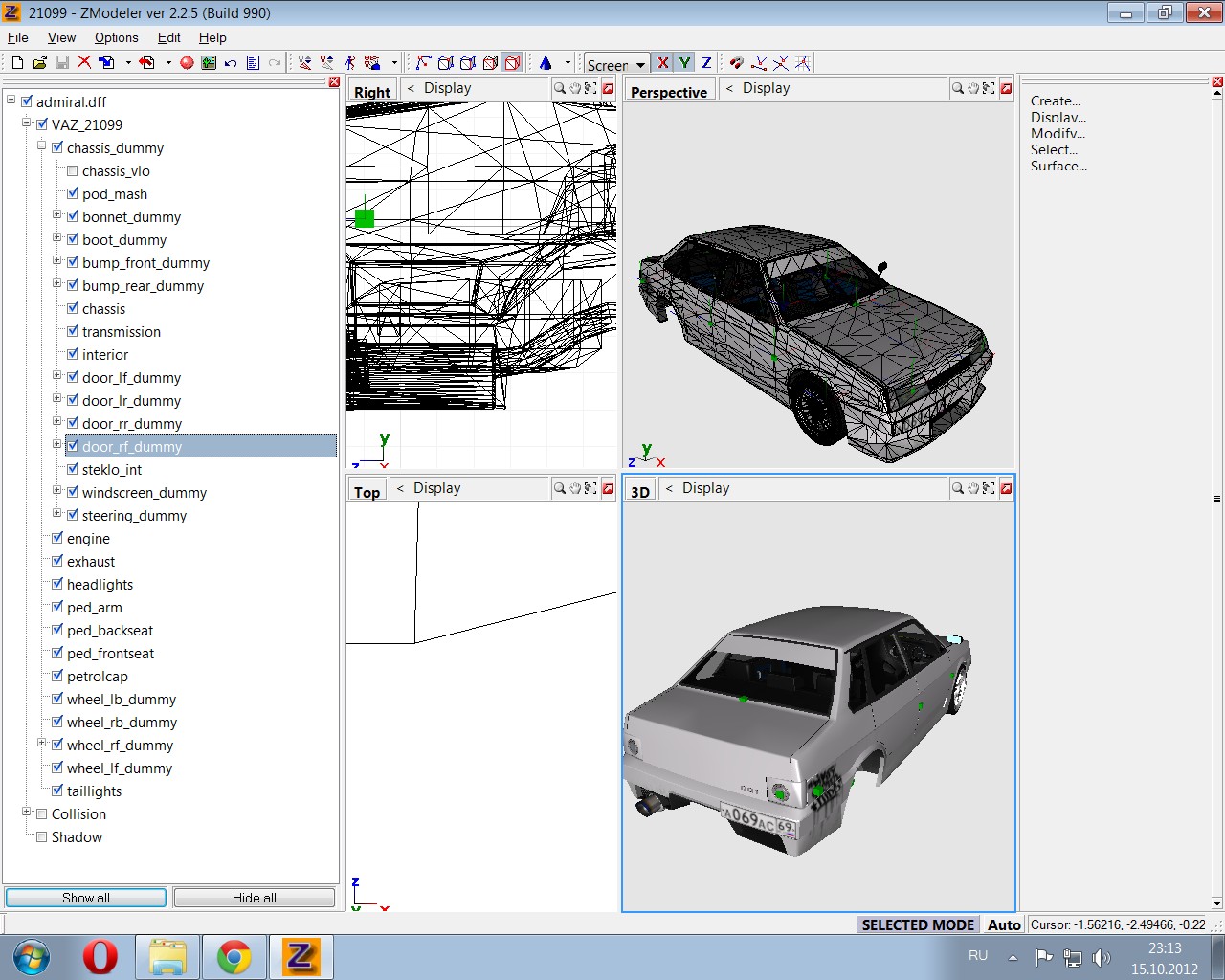Click the zoom magnifier in 3D viewport
Viewport: 1225px width, 980px height.
pos(957,488)
